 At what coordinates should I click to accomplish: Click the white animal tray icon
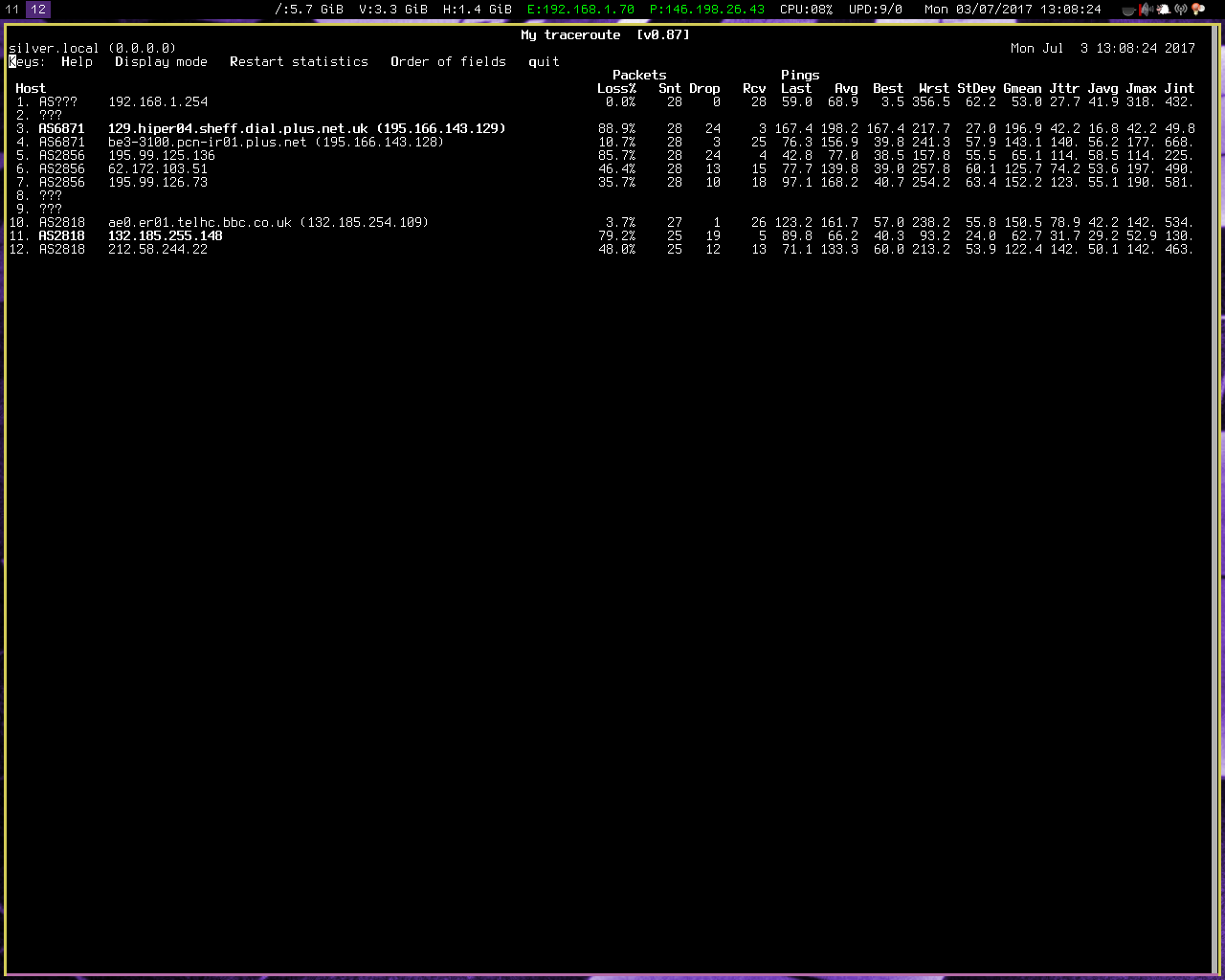(x=1163, y=10)
